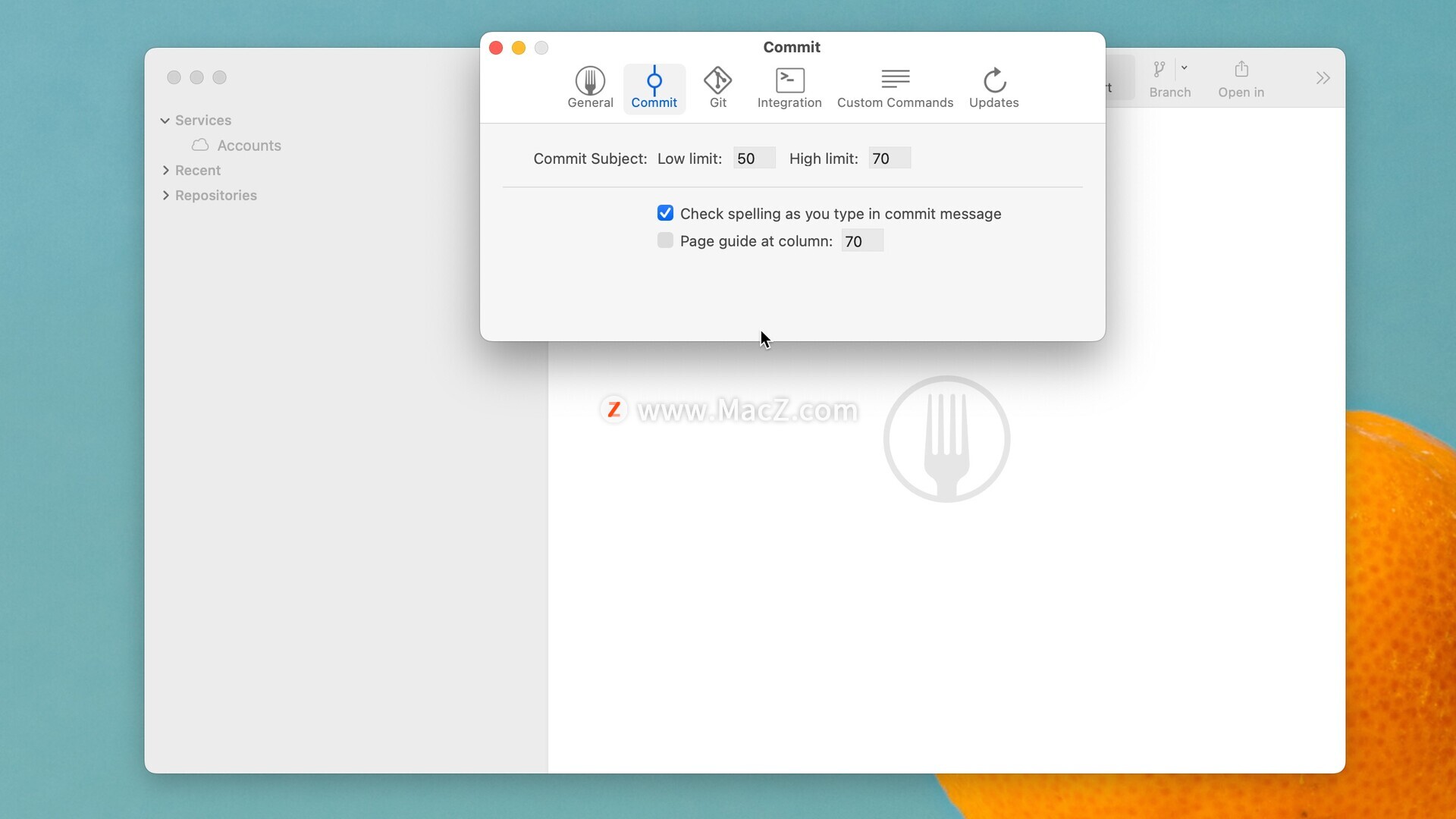Collapse the Services section in sidebar
Image resolution: width=1456 pixels, height=819 pixels.
165,121
